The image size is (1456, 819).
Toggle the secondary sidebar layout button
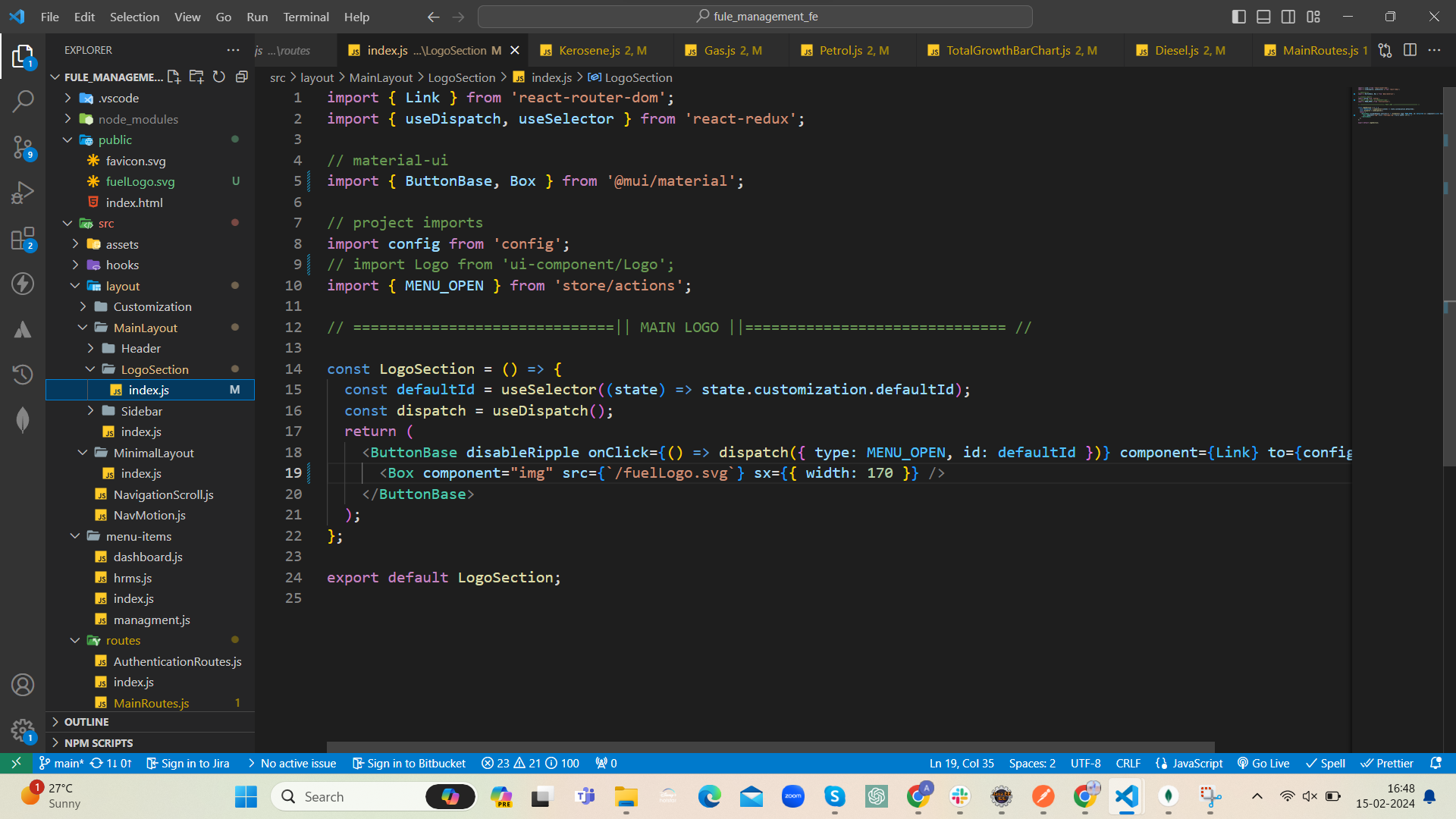click(x=1288, y=17)
